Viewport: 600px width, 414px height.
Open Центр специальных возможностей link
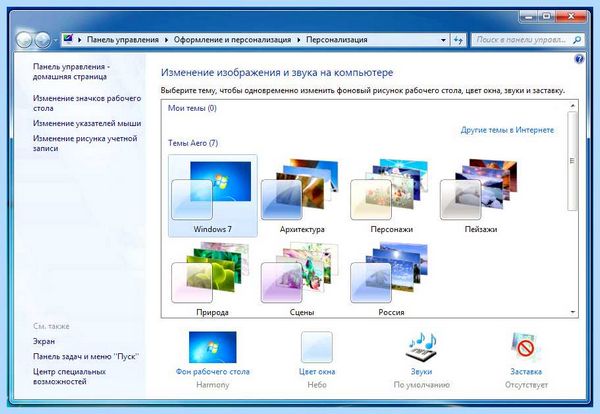tap(69, 376)
